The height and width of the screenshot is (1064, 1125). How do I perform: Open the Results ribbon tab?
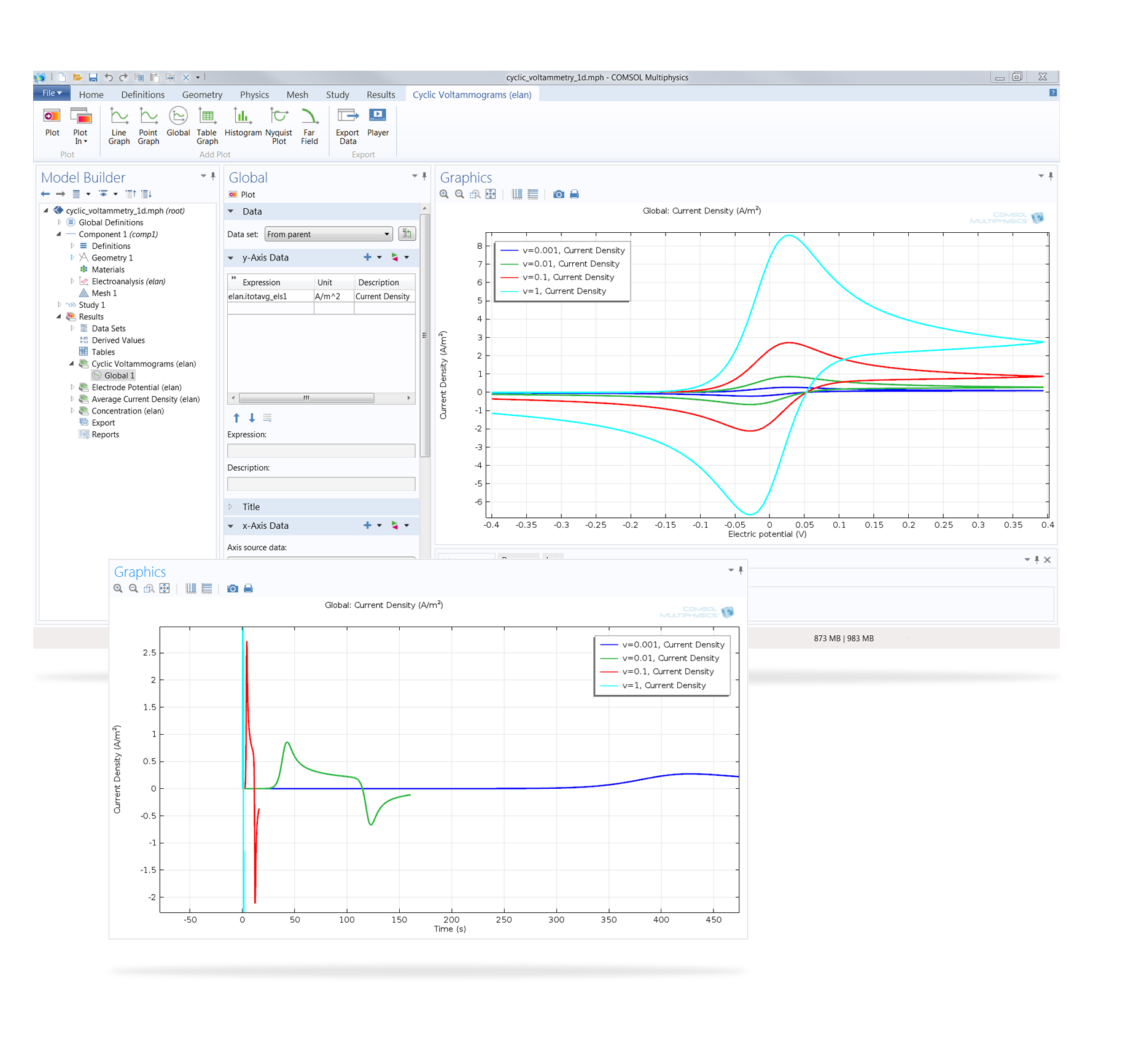pos(381,95)
